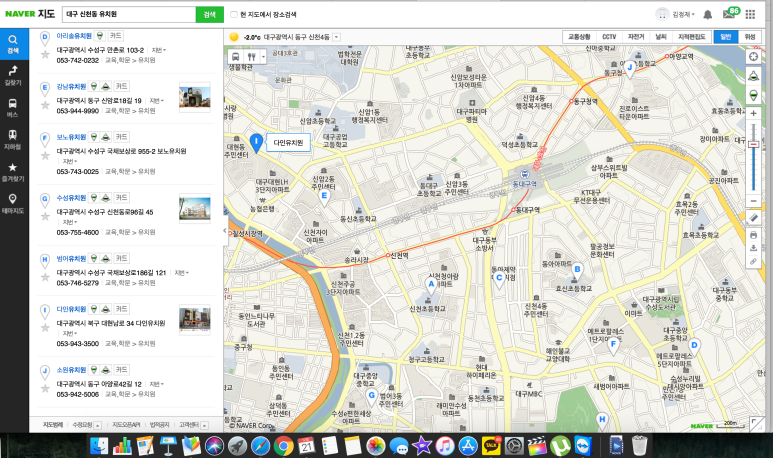This screenshot has height=458, width=773.
Task: Open the 즐겨찾기 favorites sidebar icon
Action: click(13, 172)
